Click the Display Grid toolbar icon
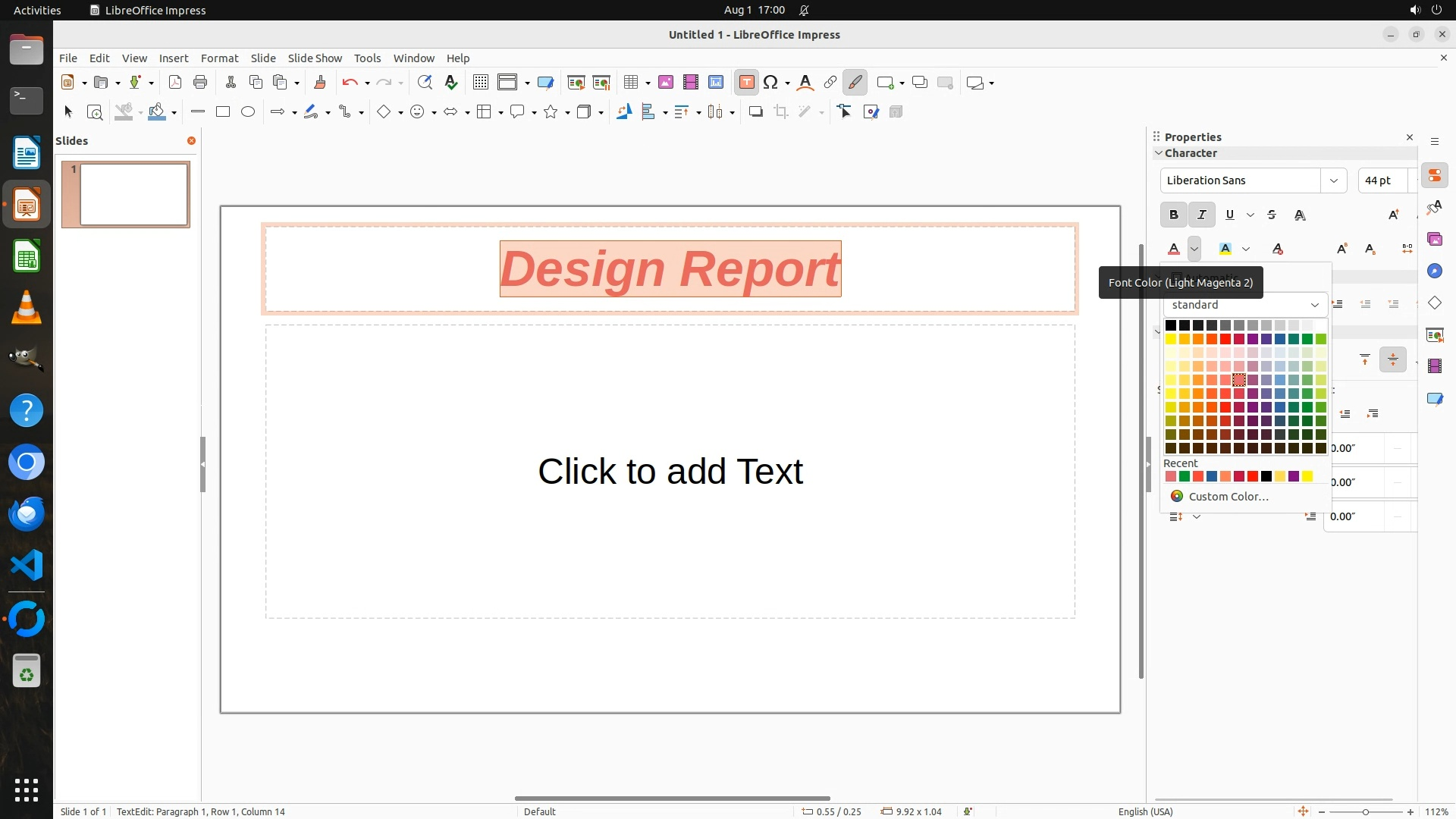Screen dimensions: 1456x819 click(x=481, y=83)
